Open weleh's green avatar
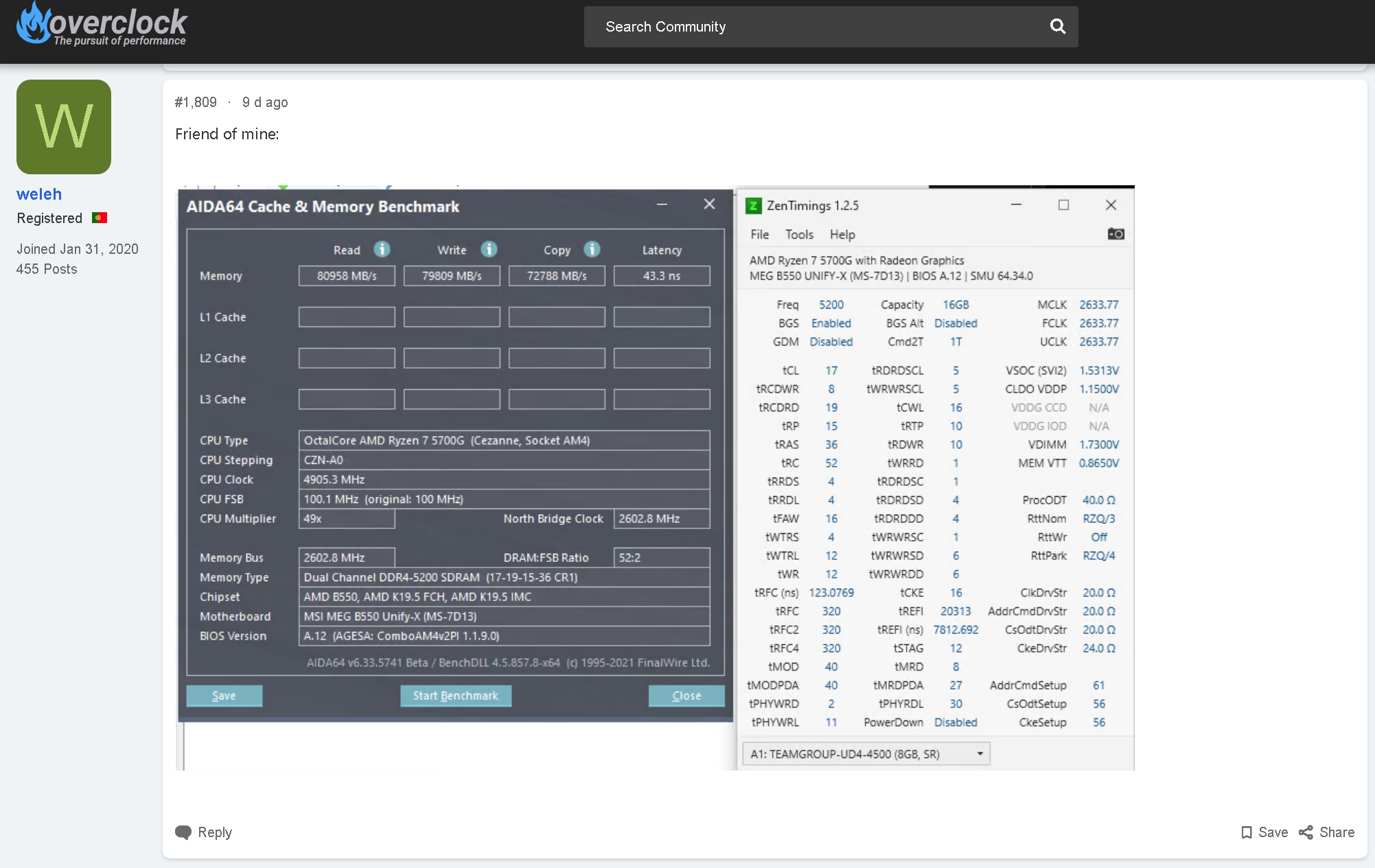 pos(64,127)
